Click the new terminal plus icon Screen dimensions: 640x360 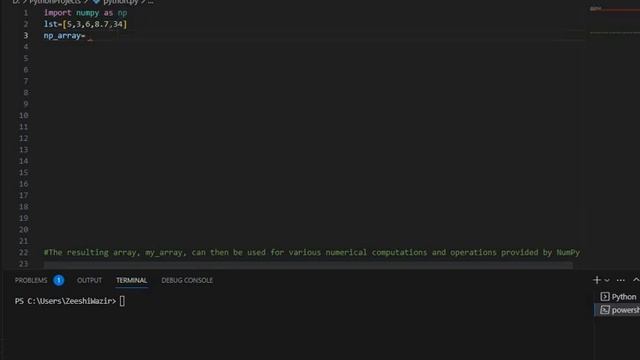[x=597, y=280]
